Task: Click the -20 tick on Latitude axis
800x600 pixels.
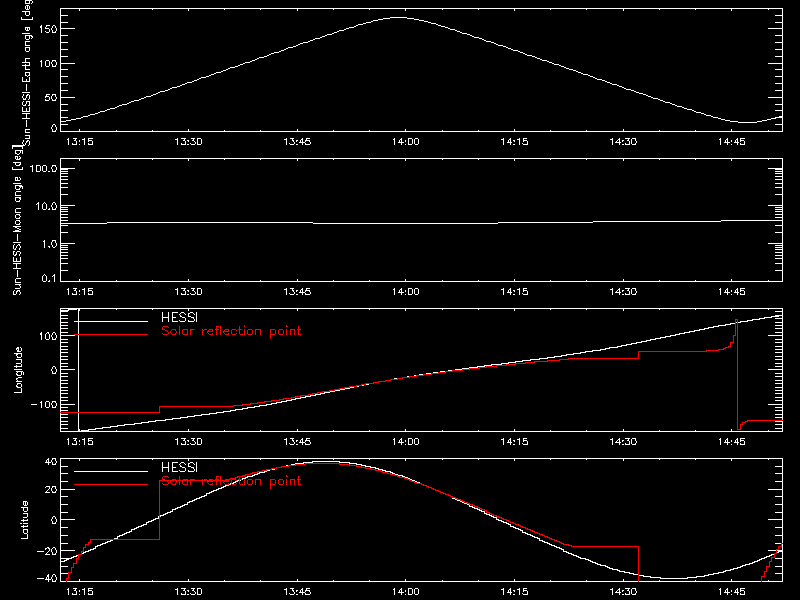Action: pyautogui.click(x=47, y=551)
